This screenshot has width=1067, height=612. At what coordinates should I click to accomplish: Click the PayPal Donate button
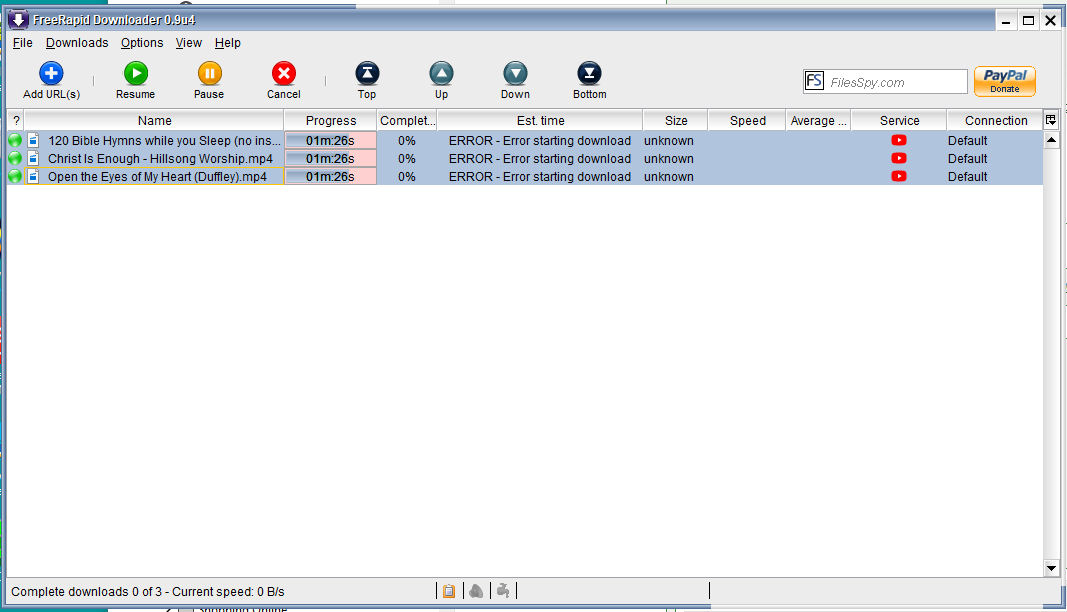(1004, 81)
